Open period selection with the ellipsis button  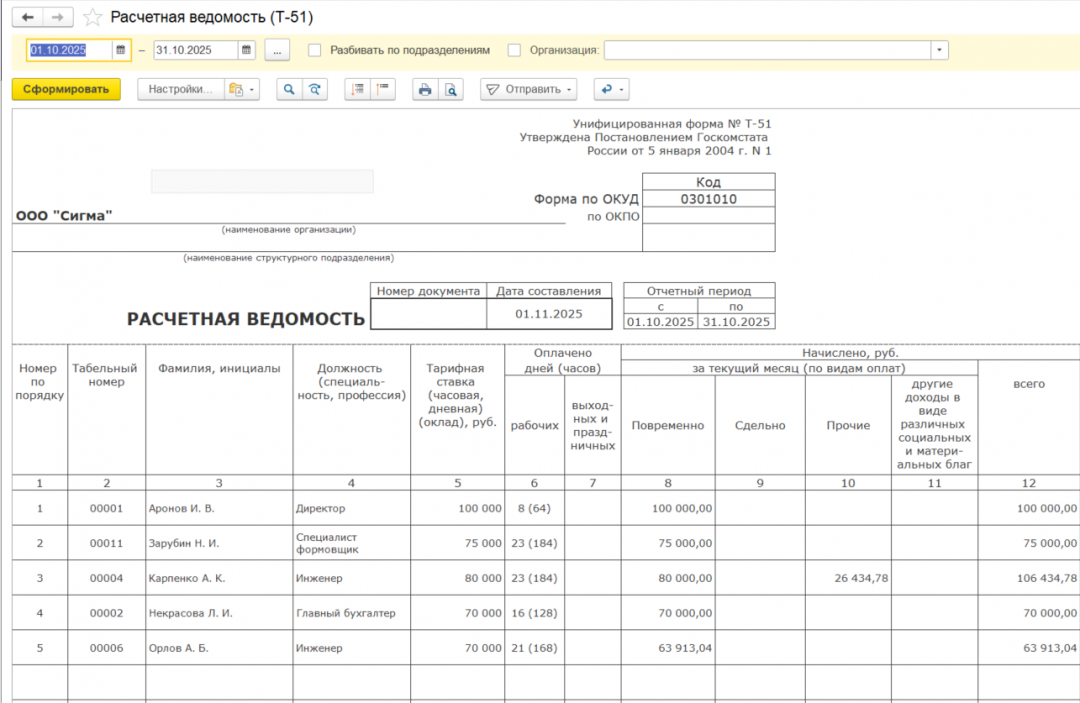tap(277, 50)
